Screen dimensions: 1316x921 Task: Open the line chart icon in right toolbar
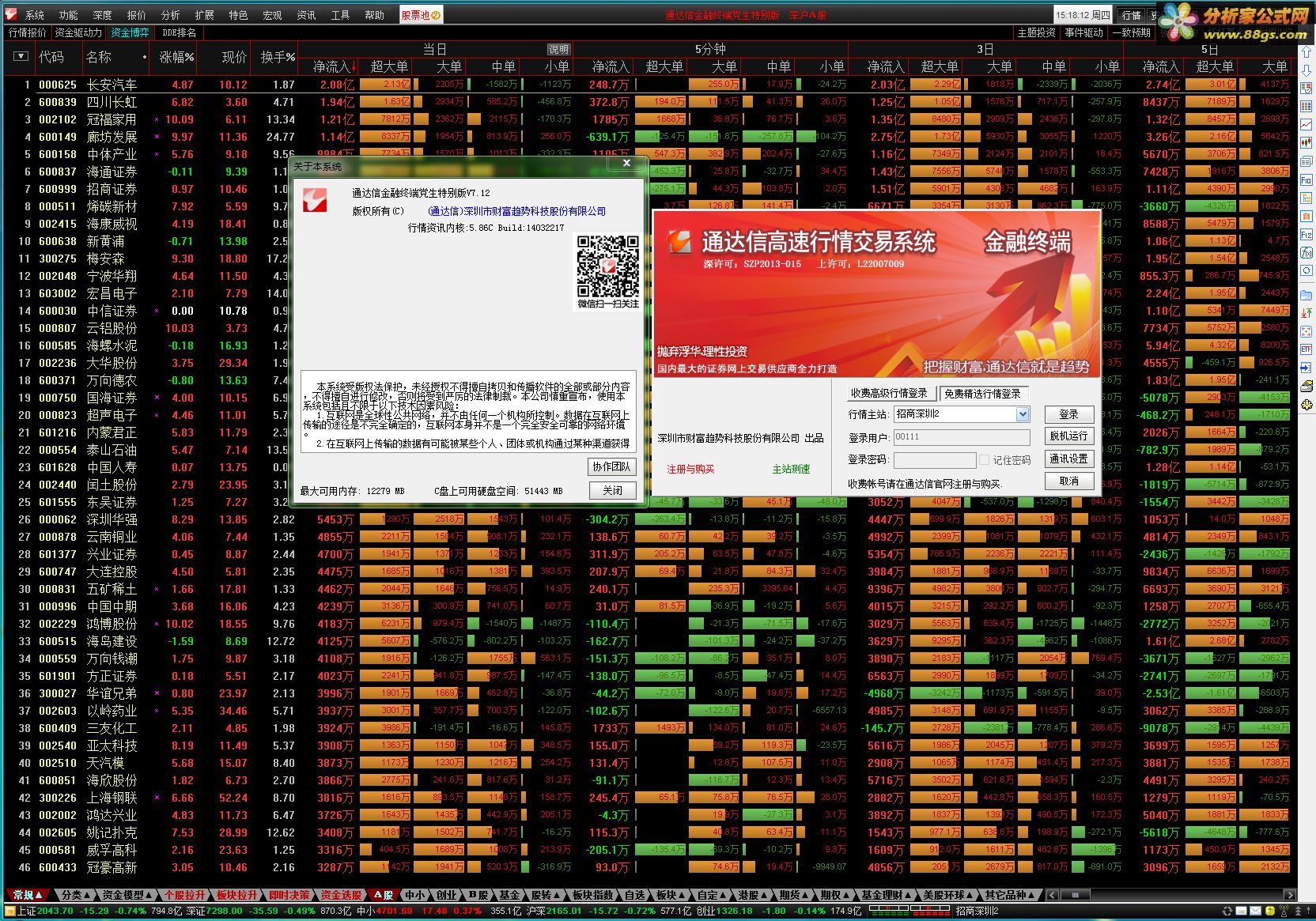pyautogui.click(x=1306, y=125)
